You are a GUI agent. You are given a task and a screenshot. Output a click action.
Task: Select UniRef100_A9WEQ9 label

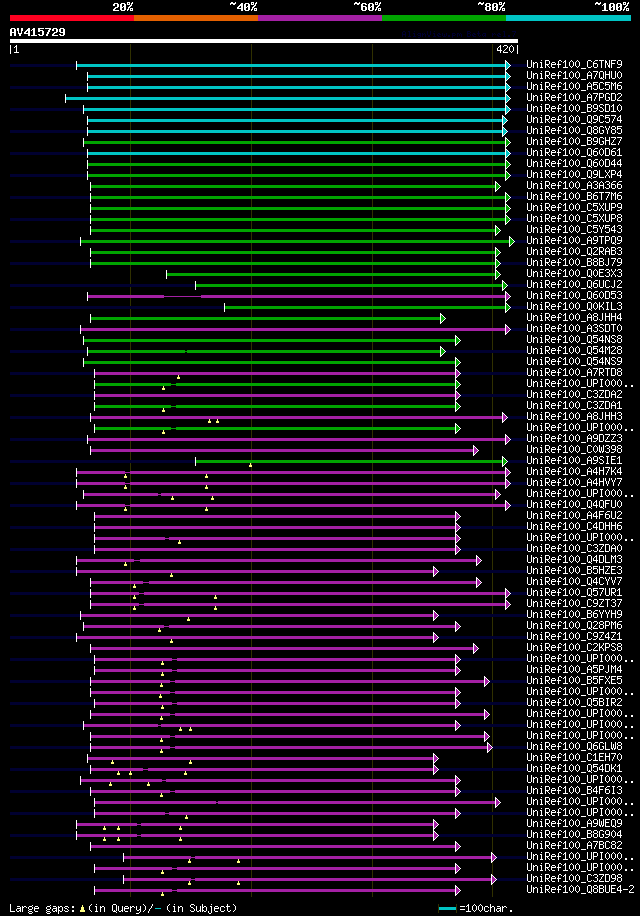click(x=575, y=823)
